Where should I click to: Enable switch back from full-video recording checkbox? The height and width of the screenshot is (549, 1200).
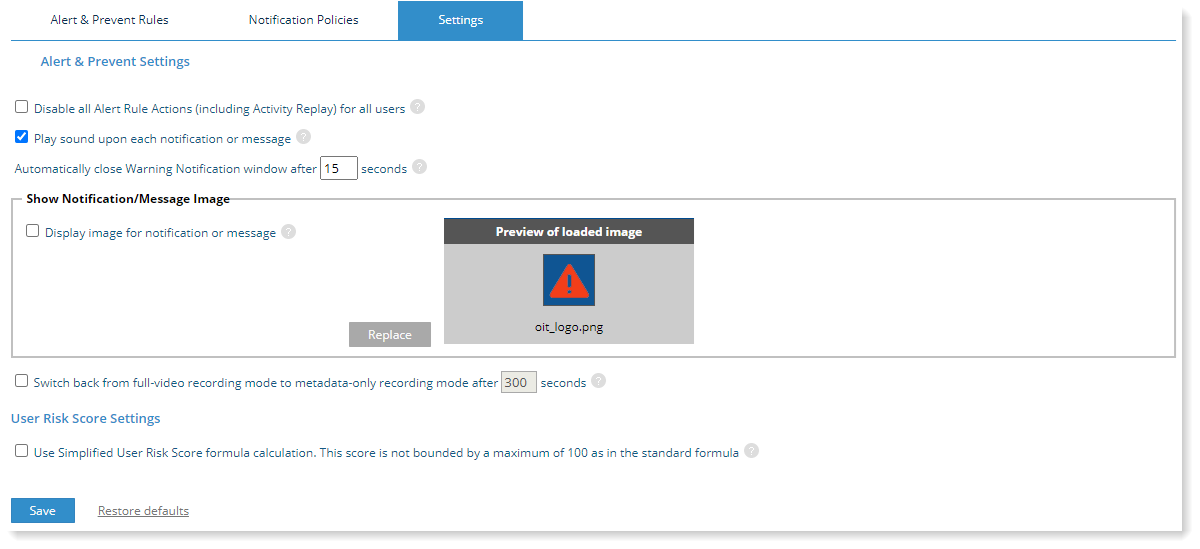pos(22,381)
